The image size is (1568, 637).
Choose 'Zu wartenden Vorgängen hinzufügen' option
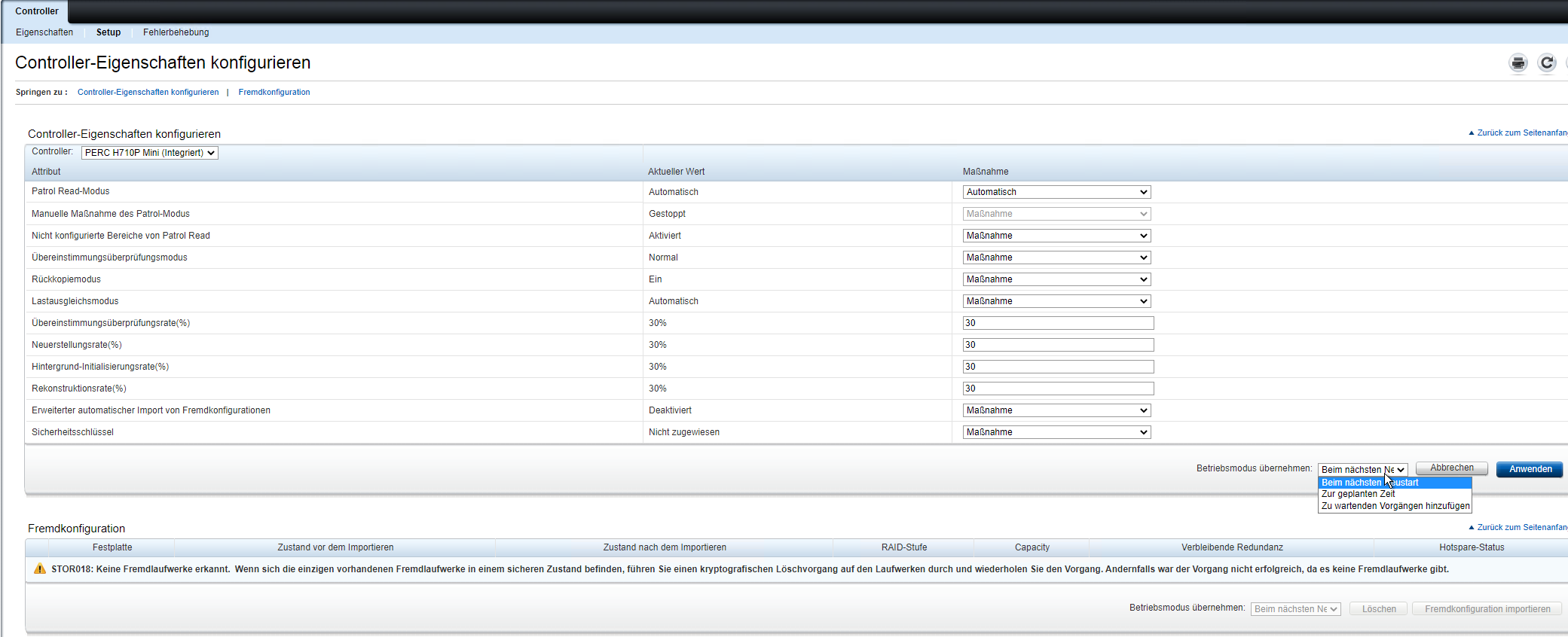1395,506
